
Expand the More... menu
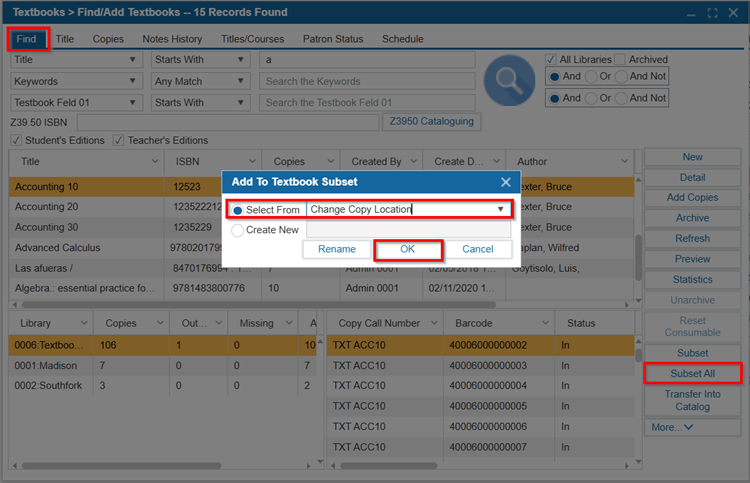click(692, 428)
